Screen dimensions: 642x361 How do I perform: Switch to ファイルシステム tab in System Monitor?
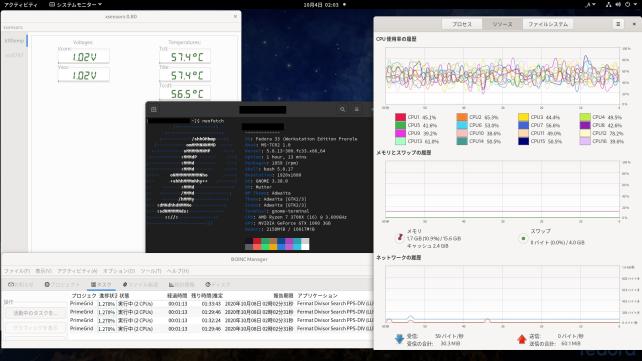[548, 24]
